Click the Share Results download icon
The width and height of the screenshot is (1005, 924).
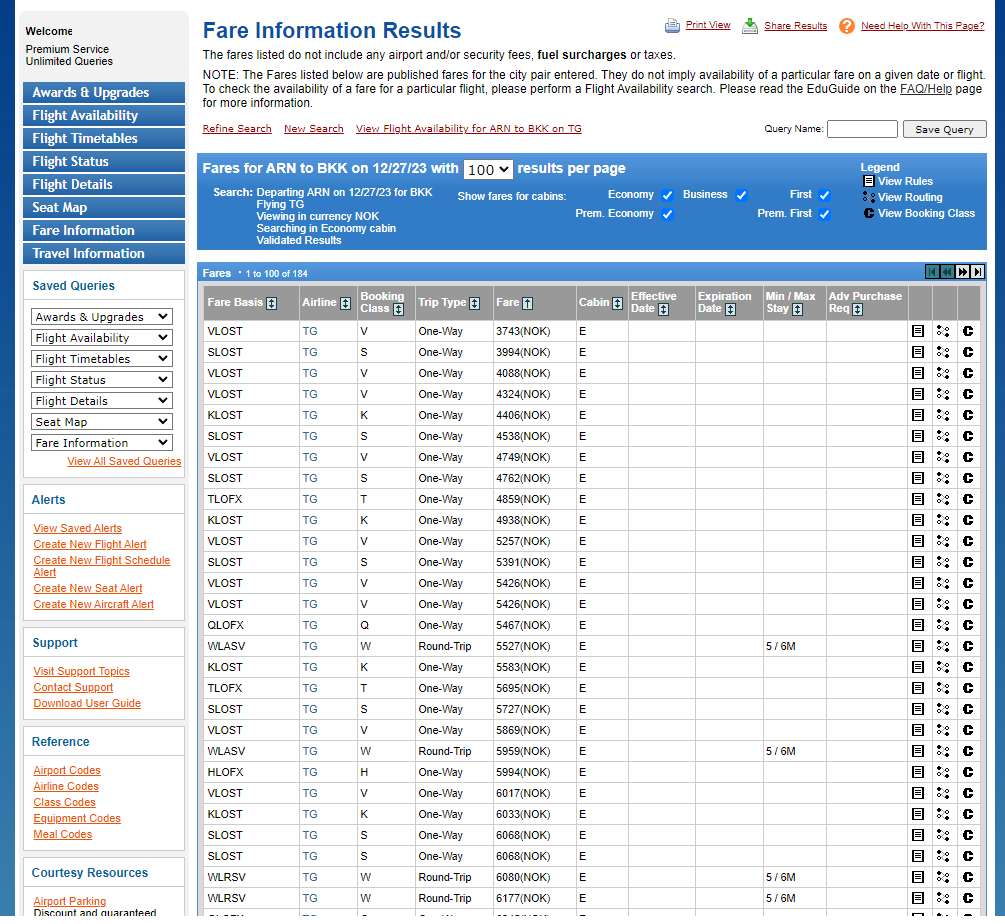[749, 26]
